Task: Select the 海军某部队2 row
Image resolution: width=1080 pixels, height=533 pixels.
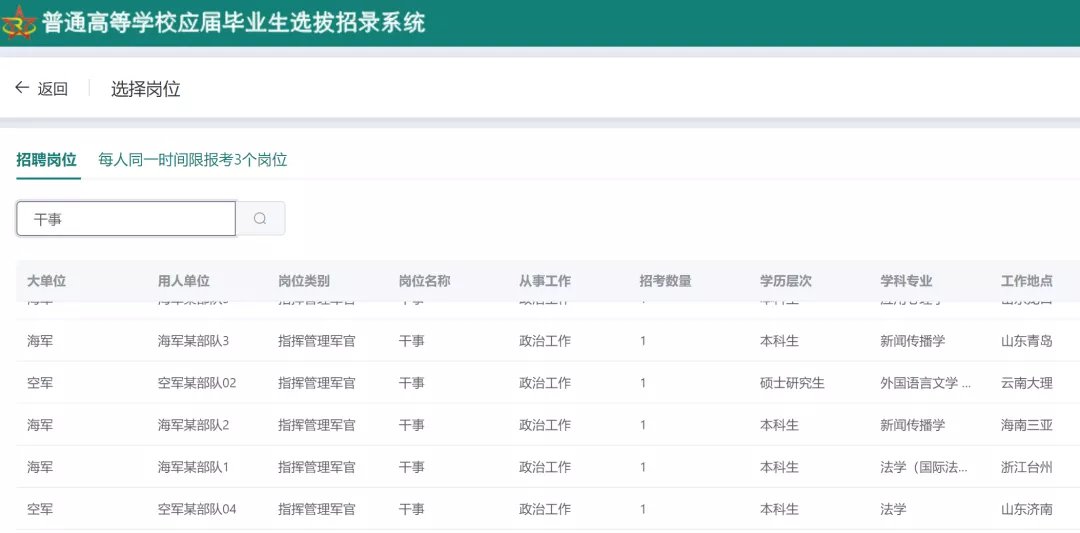Action: click(x=548, y=425)
